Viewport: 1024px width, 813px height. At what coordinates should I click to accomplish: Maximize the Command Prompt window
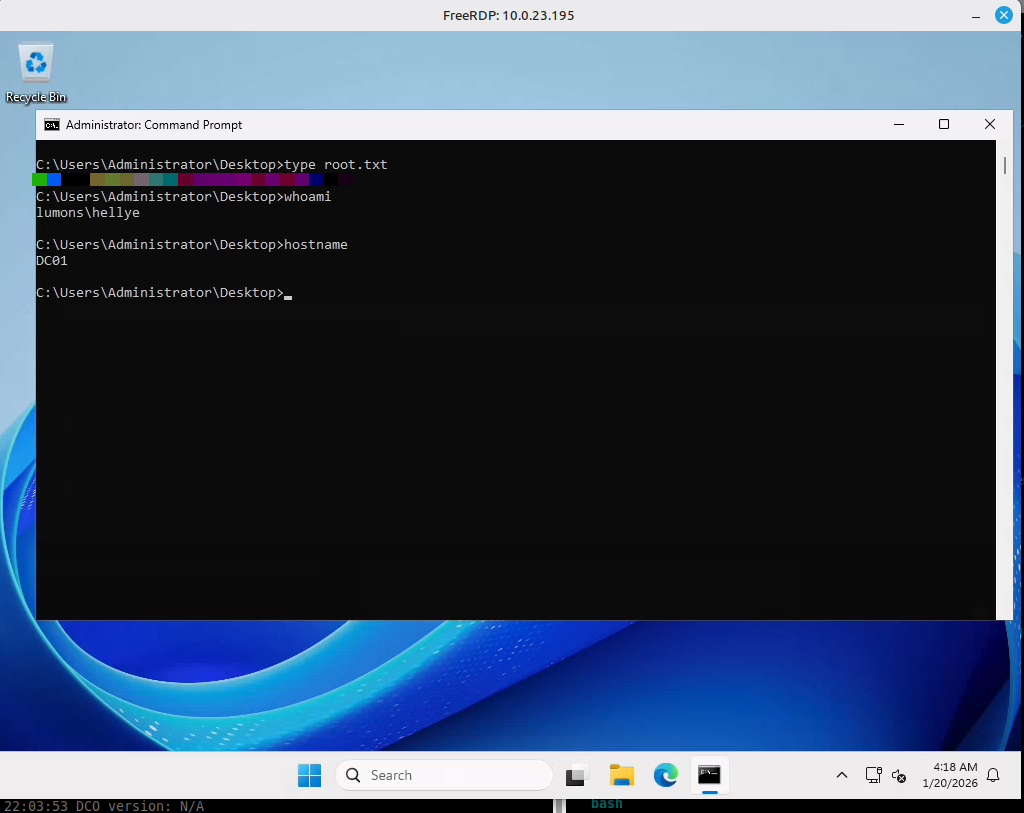tap(943, 124)
